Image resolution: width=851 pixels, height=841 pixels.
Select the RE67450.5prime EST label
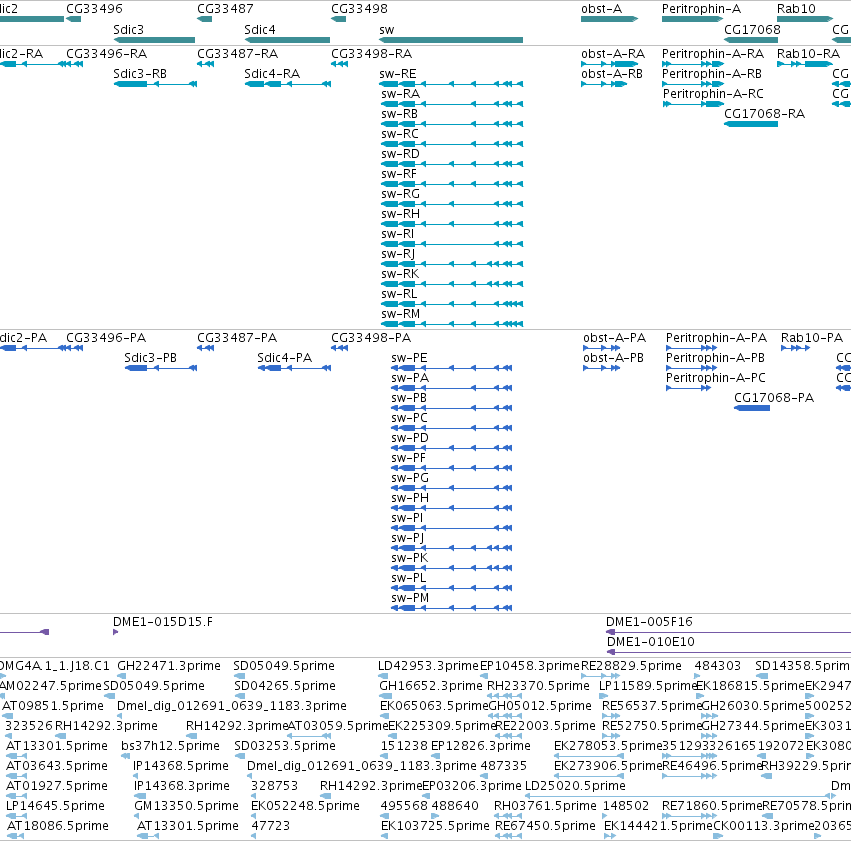pyautogui.click(x=545, y=826)
